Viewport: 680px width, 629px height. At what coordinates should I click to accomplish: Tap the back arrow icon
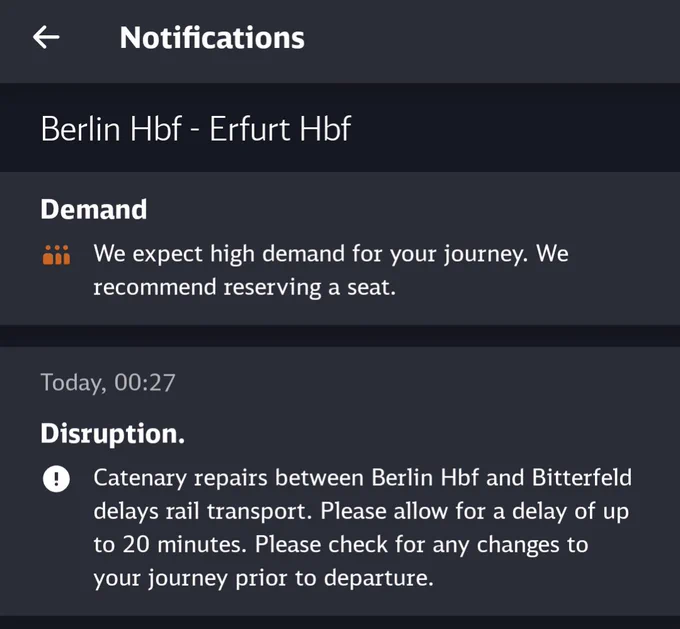point(46,37)
